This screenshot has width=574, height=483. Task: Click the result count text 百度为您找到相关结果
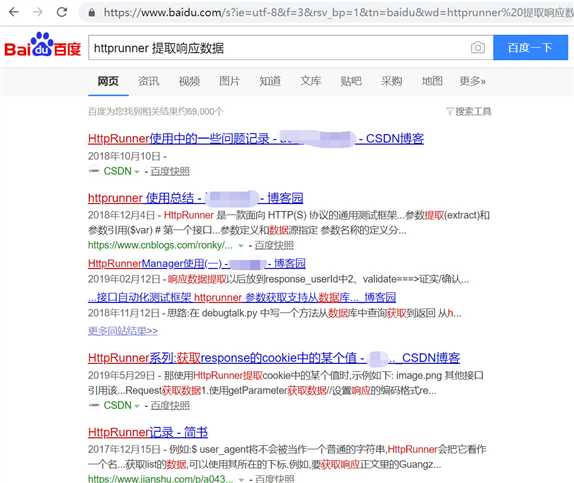coord(156,111)
